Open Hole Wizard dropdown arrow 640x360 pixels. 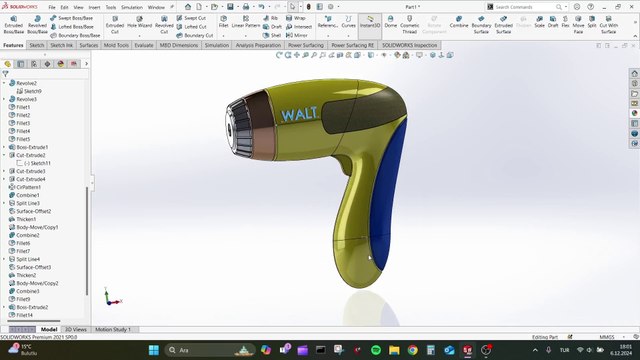[x=139, y=36]
